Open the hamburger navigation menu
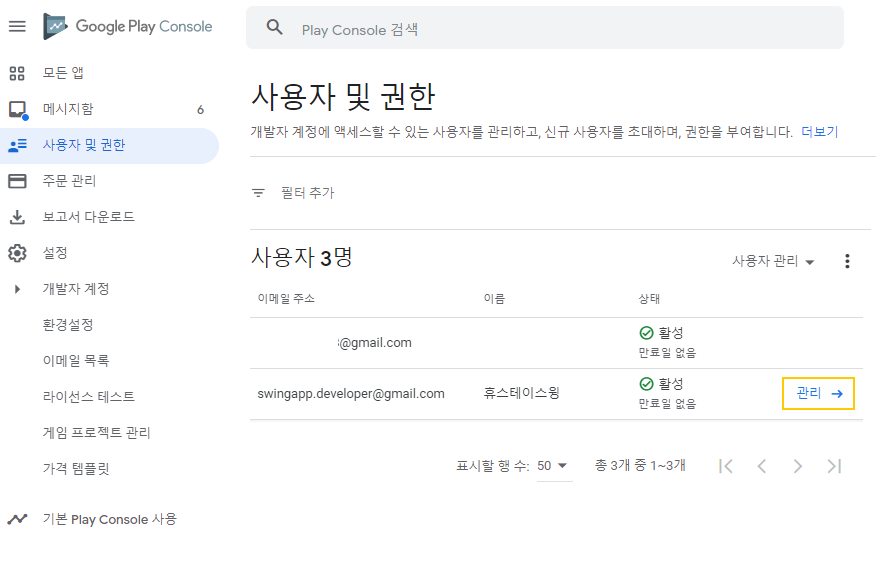This screenshot has width=876, height=567. click(x=17, y=27)
